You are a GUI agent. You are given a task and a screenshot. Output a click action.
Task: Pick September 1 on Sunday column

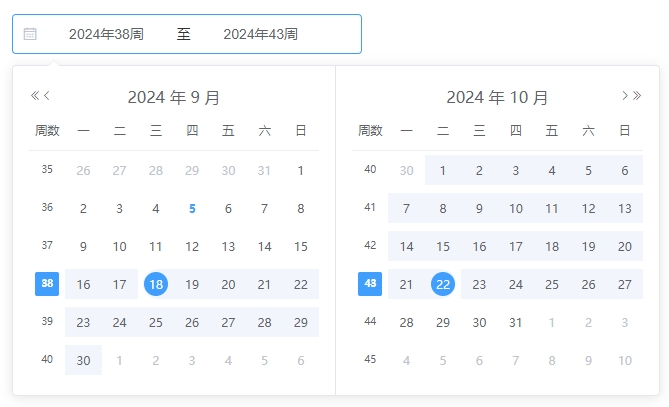301,171
